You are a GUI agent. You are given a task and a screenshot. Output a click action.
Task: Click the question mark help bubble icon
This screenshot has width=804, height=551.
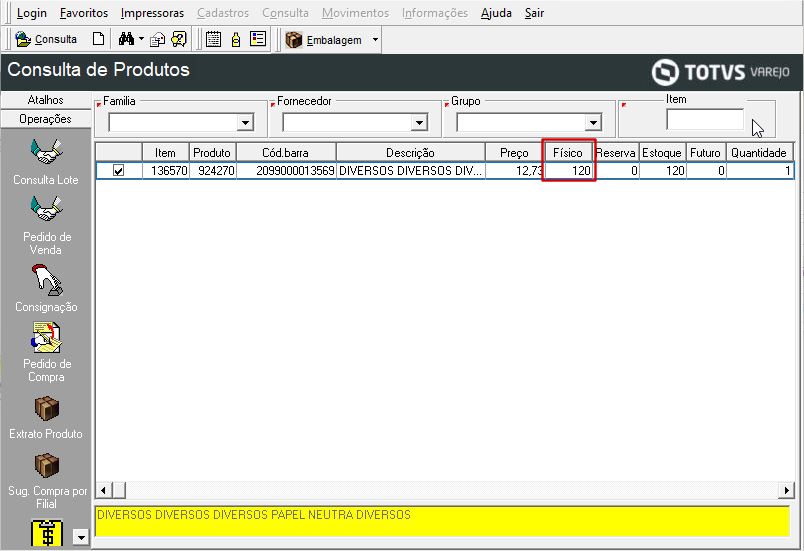(179, 39)
